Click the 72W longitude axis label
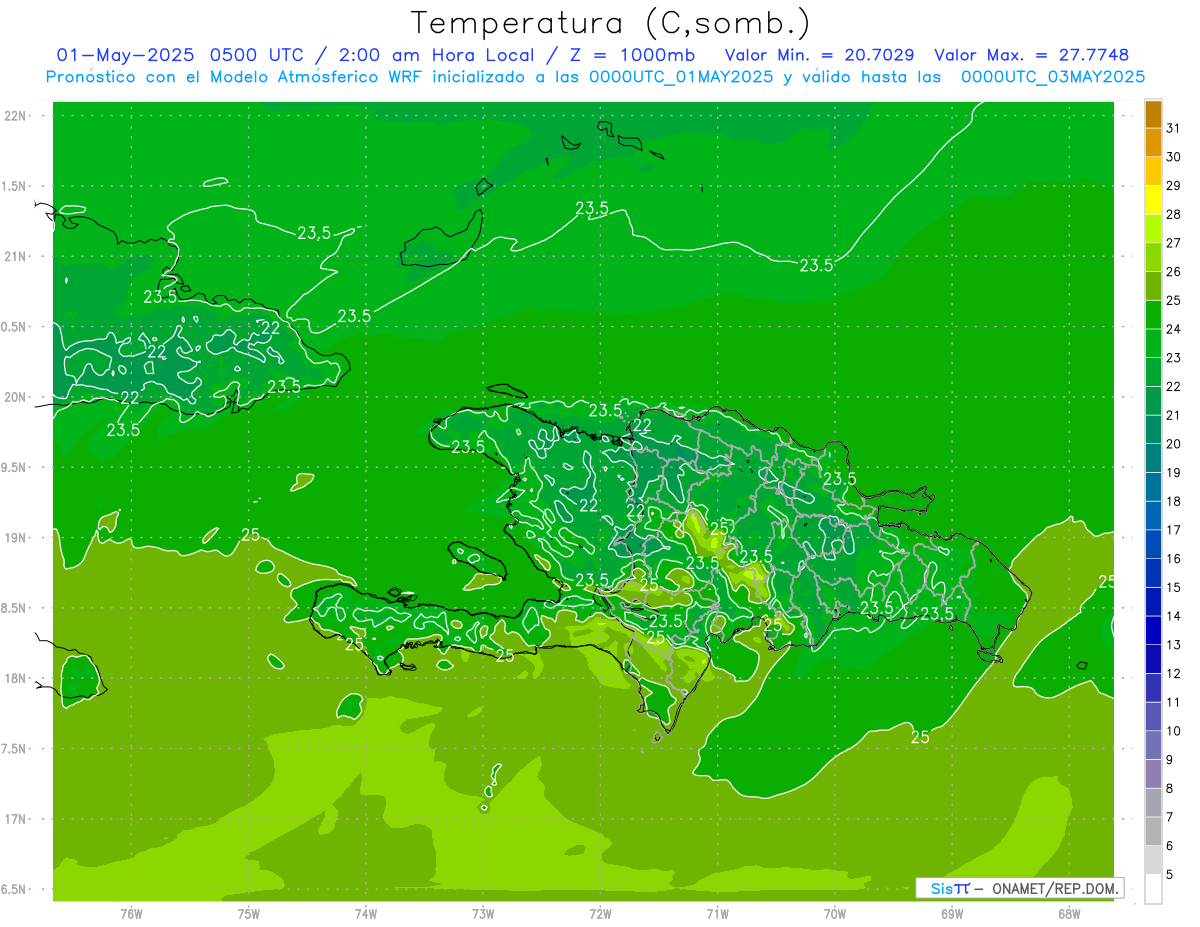Viewport: 1200px width, 927px height. (600, 913)
